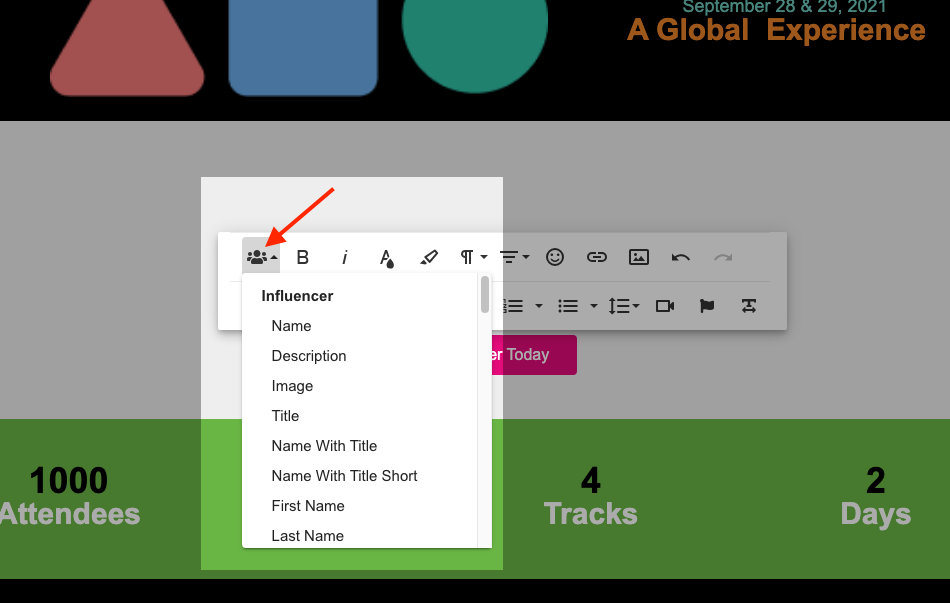Toggle italic formatting
950x603 pixels.
click(345, 257)
